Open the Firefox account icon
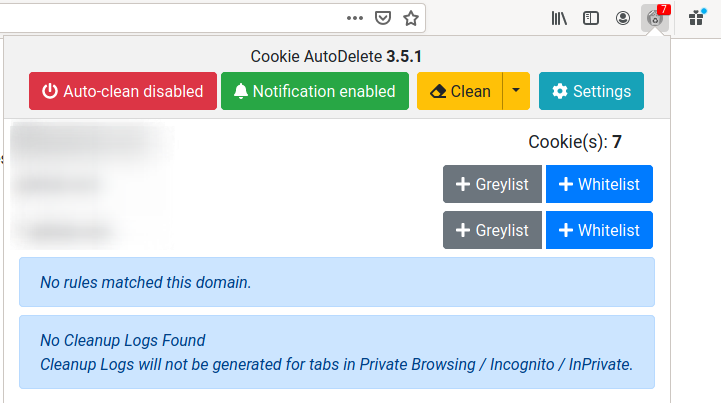The height and width of the screenshot is (403, 721). click(x=623, y=17)
